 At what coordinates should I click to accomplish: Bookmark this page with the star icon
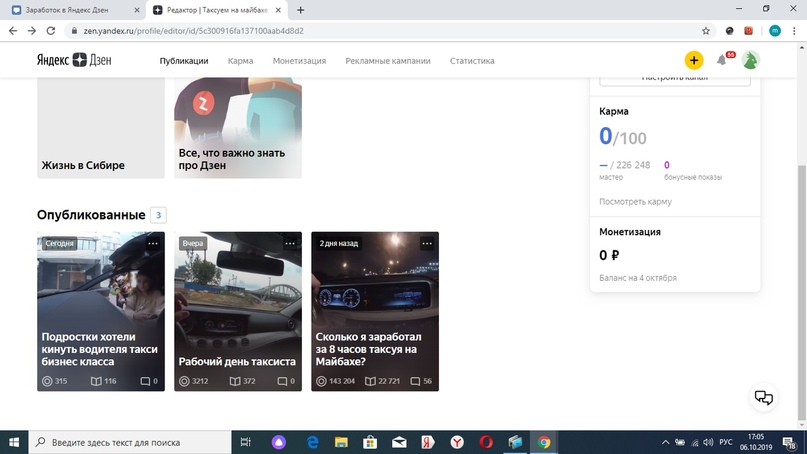point(706,31)
